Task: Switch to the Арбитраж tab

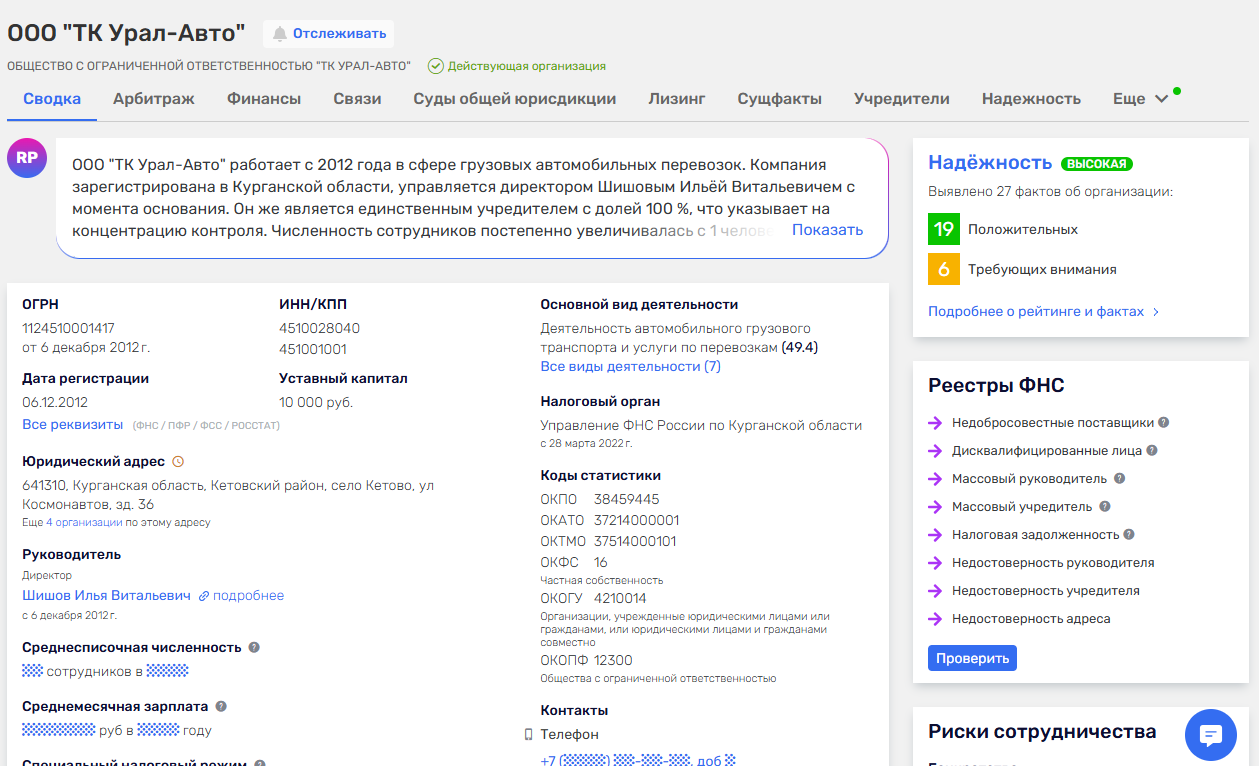Action: pyautogui.click(x=154, y=99)
